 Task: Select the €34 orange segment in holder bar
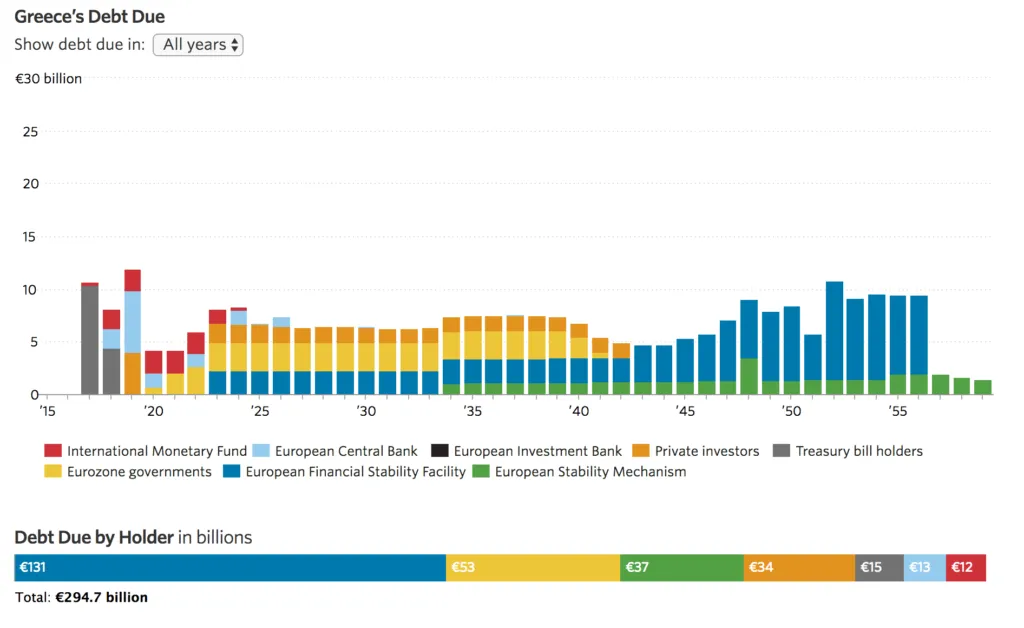click(x=799, y=568)
